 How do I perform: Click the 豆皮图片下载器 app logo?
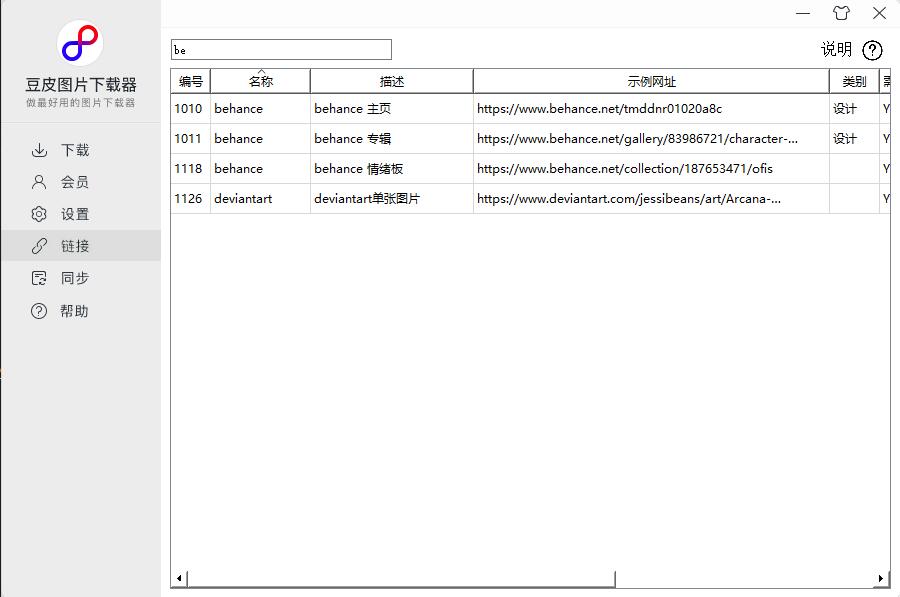coord(80,44)
